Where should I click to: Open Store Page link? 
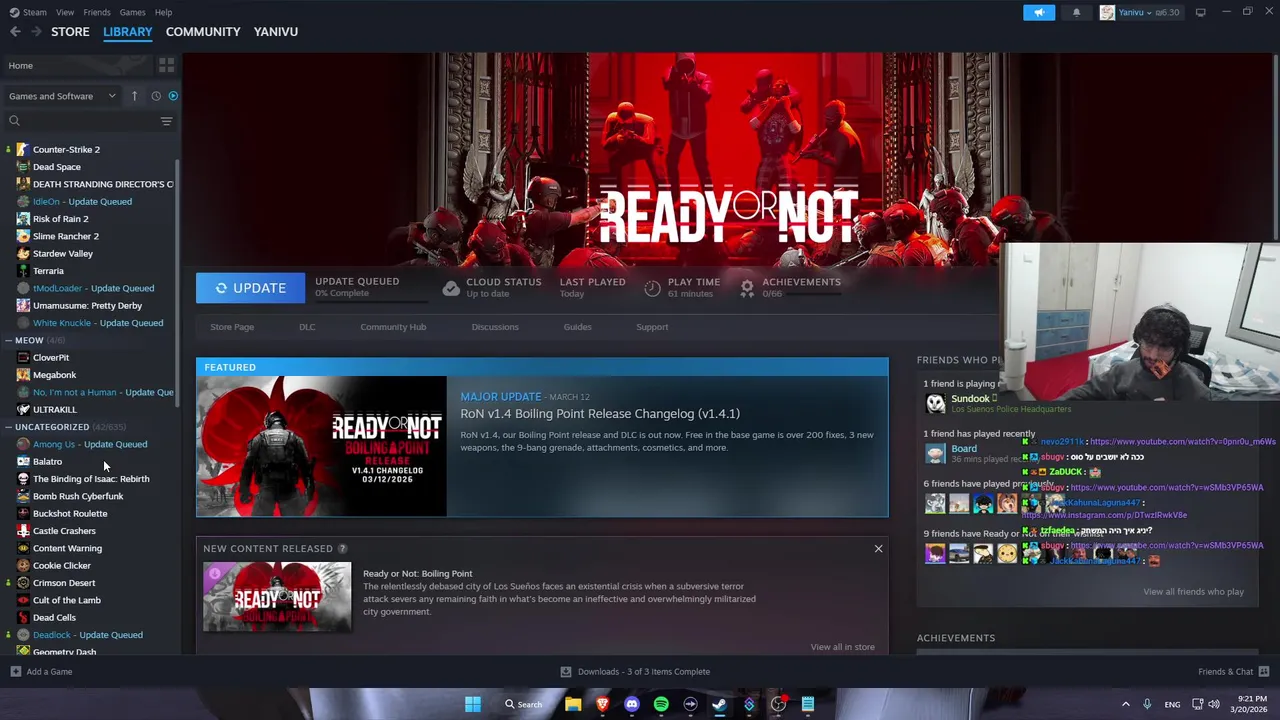[x=232, y=327]
